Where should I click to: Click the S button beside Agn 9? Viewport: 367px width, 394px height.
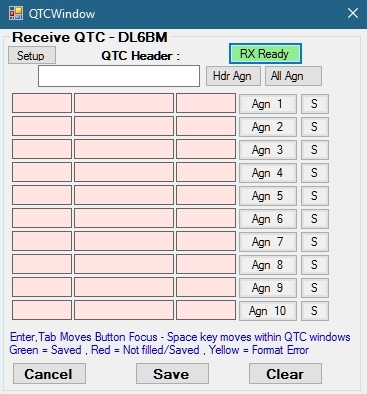click(x=315, y=288)
